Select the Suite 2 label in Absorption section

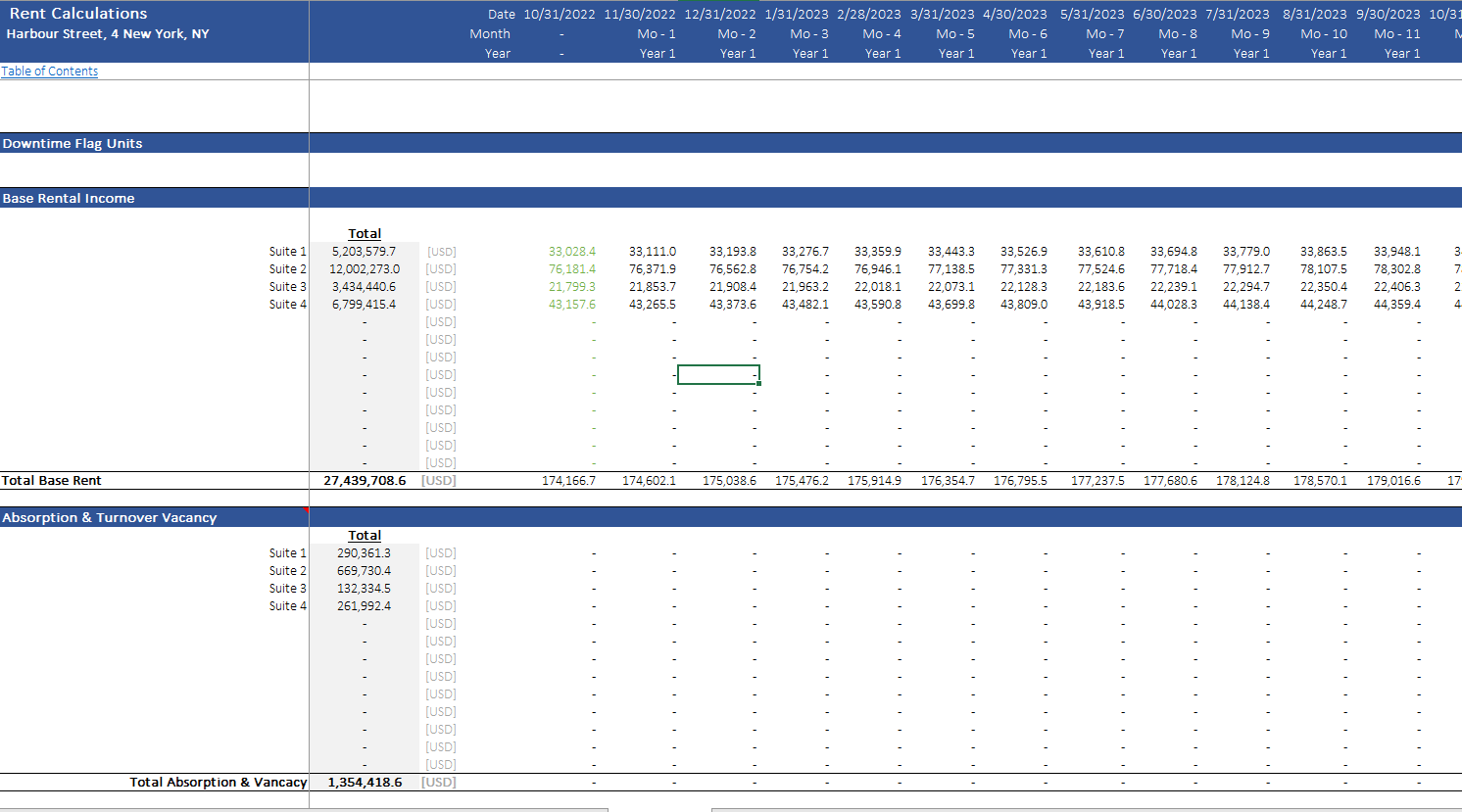pos(288,571)
